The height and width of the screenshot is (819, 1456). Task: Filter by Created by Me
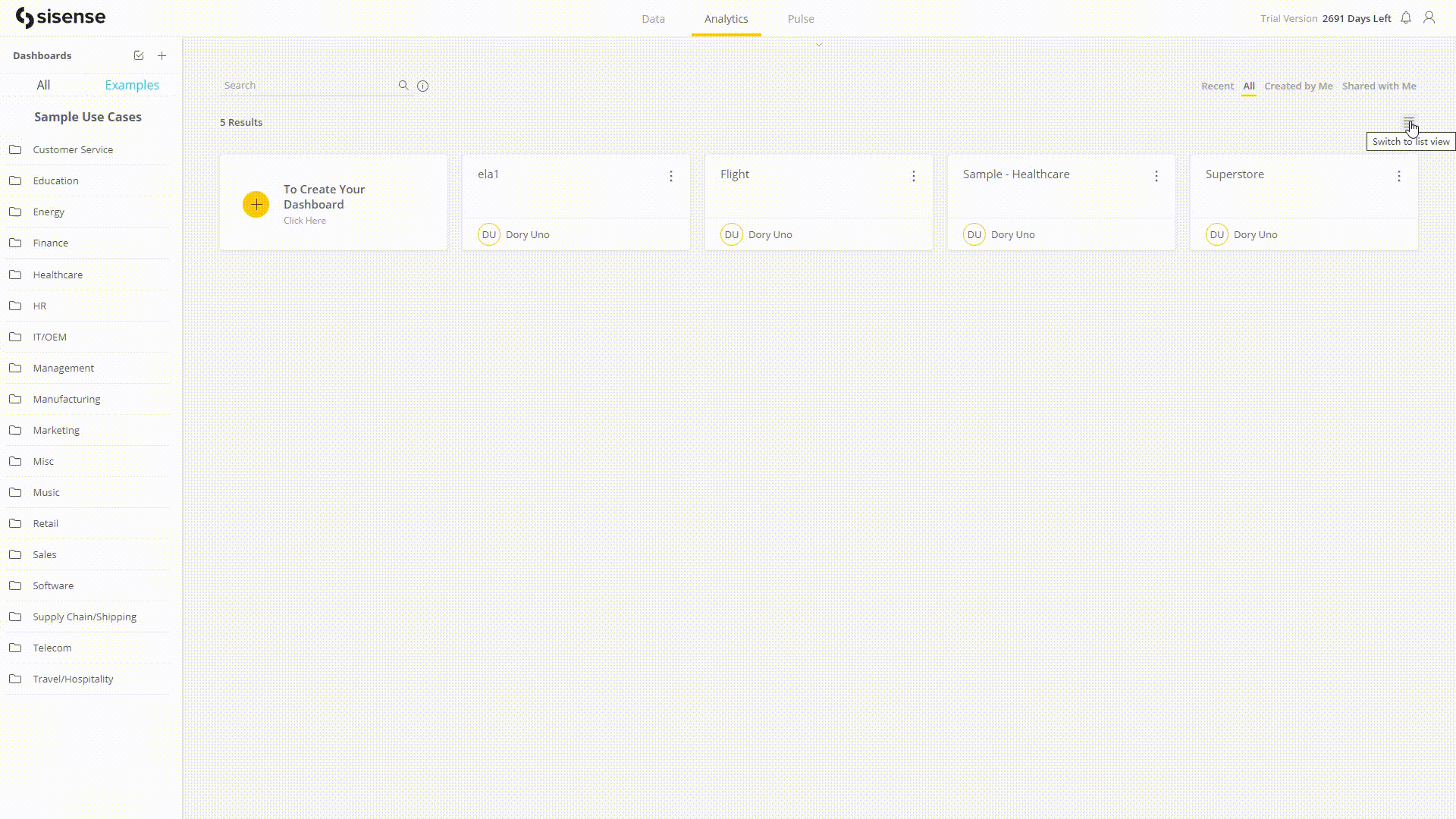pos(1298,86)
